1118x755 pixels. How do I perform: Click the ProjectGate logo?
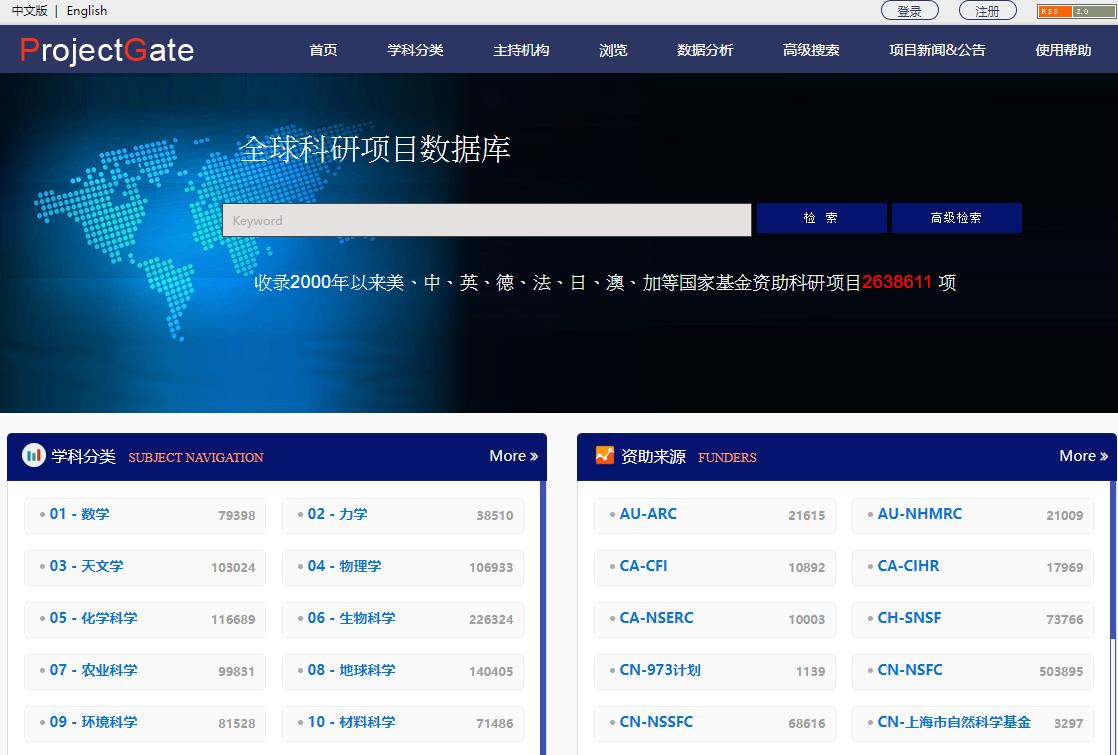point(107,50)
